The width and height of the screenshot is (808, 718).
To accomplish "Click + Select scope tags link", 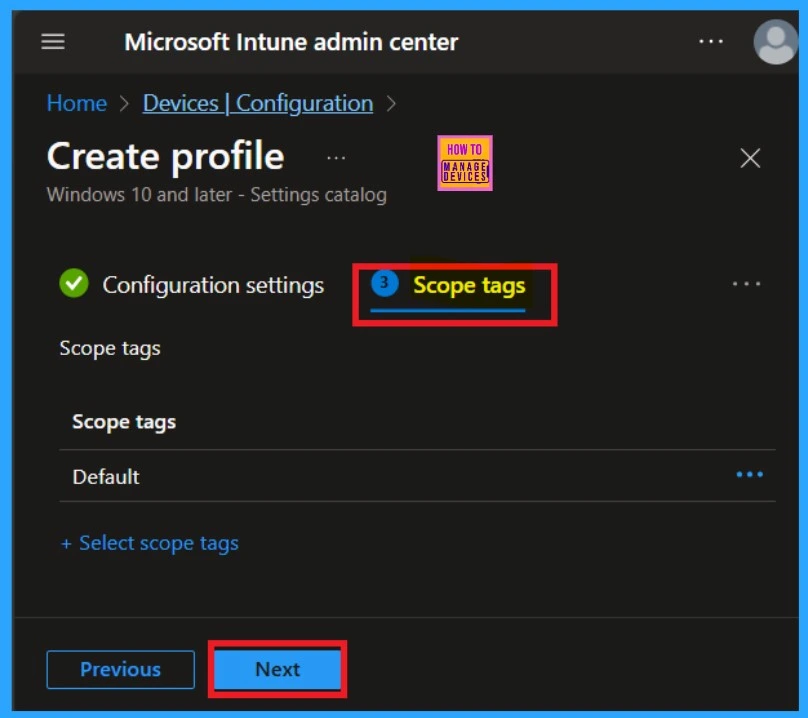I will pyautogui.click(x=150, y=543).
